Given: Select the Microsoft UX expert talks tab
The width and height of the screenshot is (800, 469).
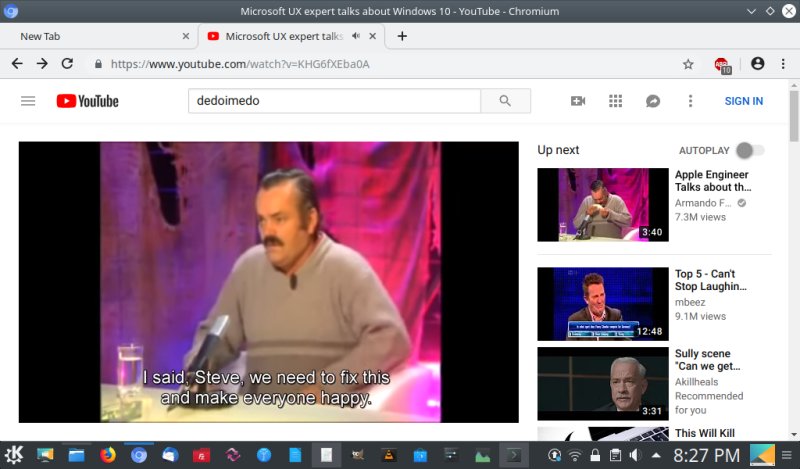Looking at the screenshot, I should 283,36.
